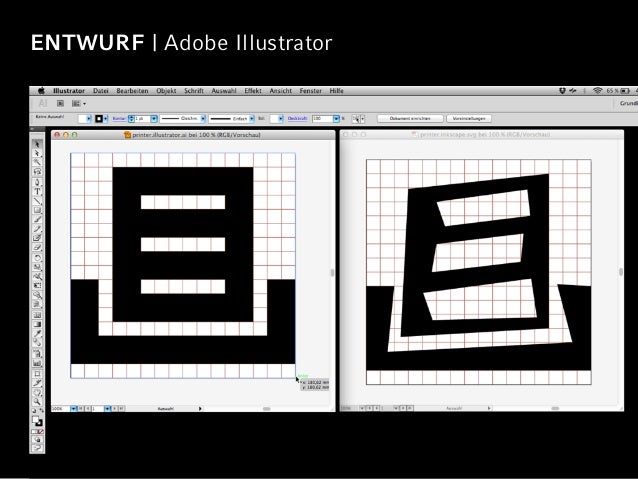Click the Go to Bridge icon

(x=60, y=104)
